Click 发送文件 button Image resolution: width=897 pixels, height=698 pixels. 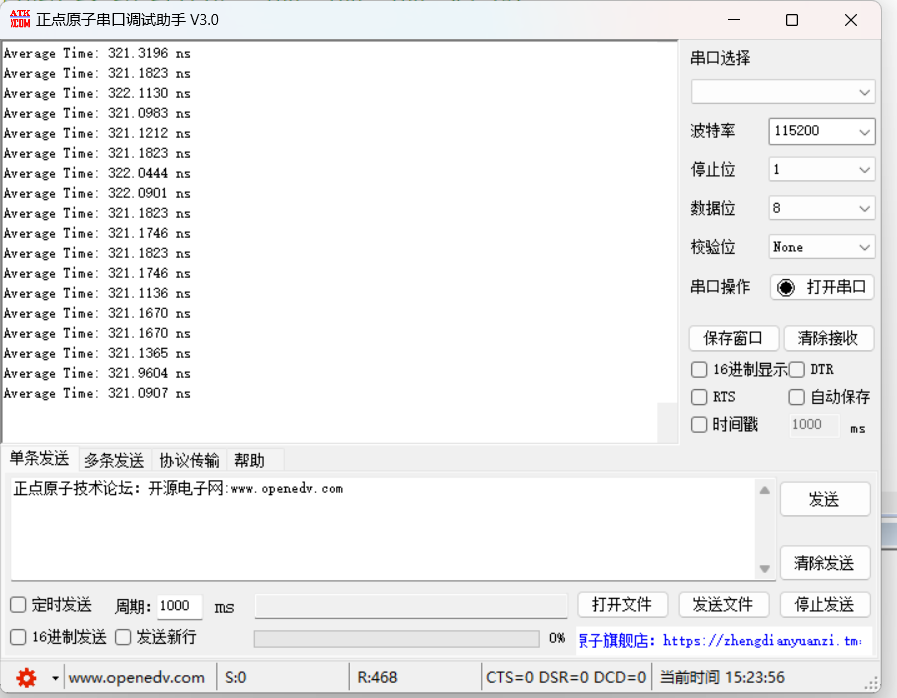coord(724,605)
